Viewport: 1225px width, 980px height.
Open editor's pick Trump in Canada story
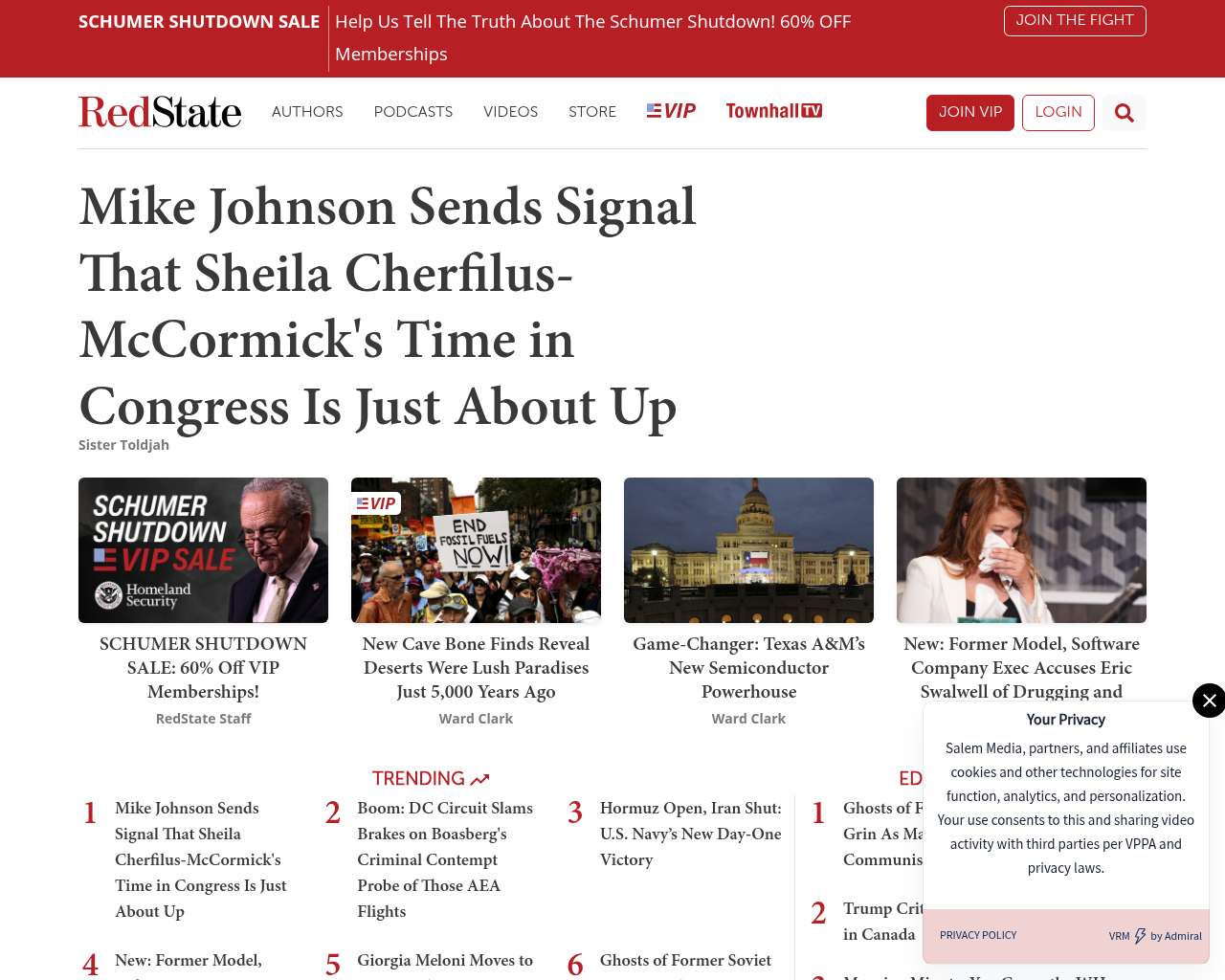pos(882,922)
